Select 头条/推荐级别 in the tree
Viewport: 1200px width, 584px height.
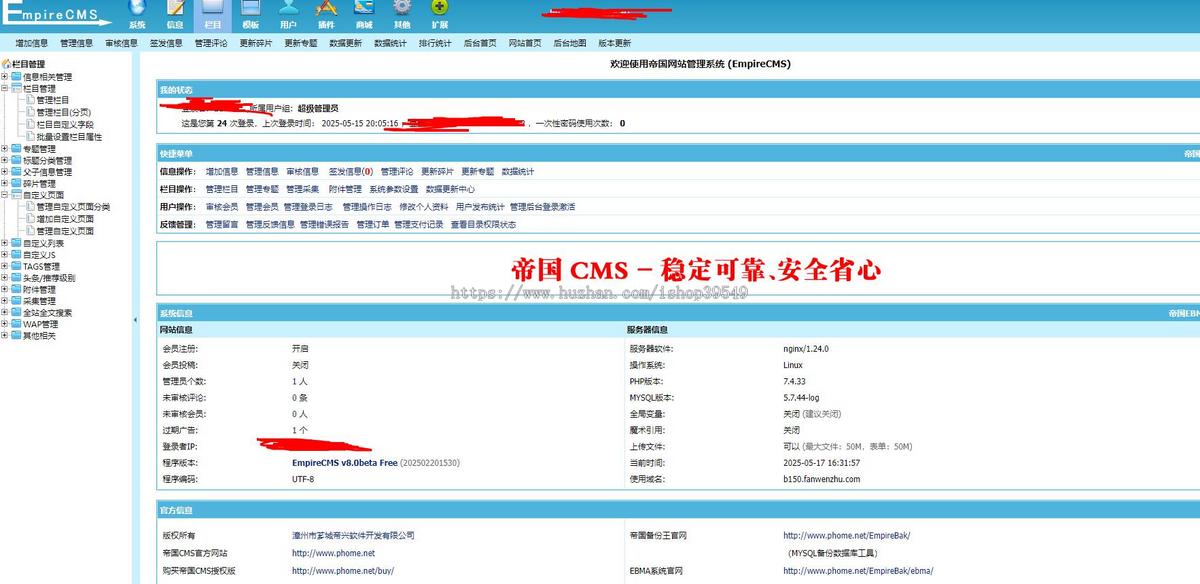point(48,278)
